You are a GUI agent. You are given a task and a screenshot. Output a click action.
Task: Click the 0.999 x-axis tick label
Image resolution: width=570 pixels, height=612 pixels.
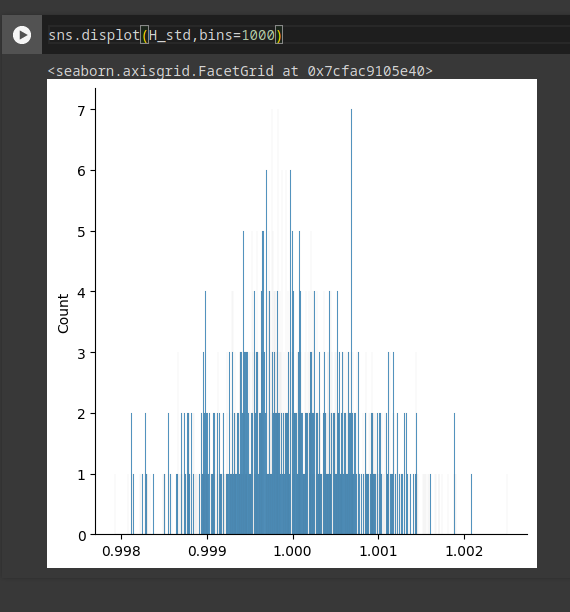207,551
